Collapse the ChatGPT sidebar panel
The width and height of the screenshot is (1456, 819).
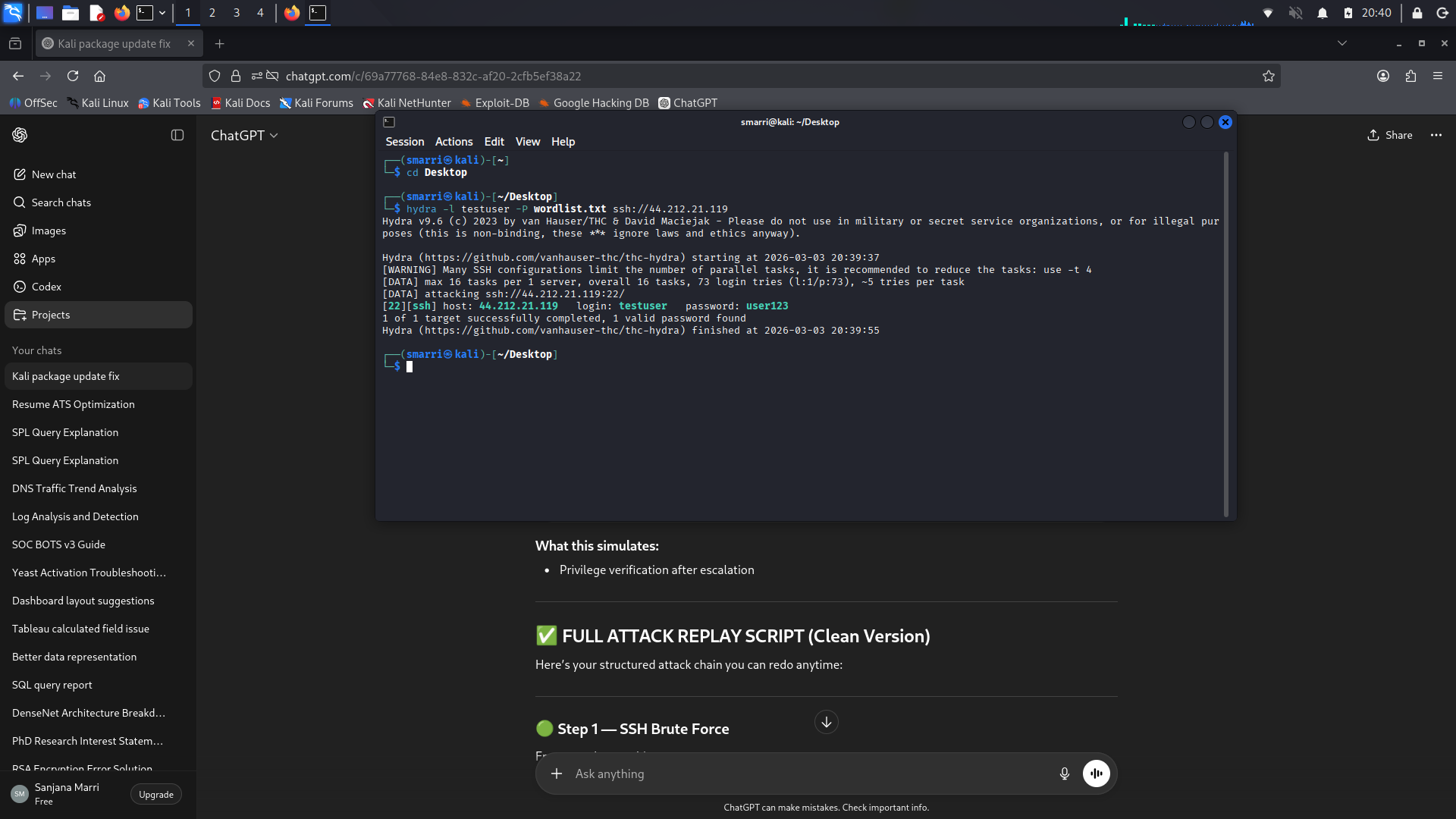point(177,135)
